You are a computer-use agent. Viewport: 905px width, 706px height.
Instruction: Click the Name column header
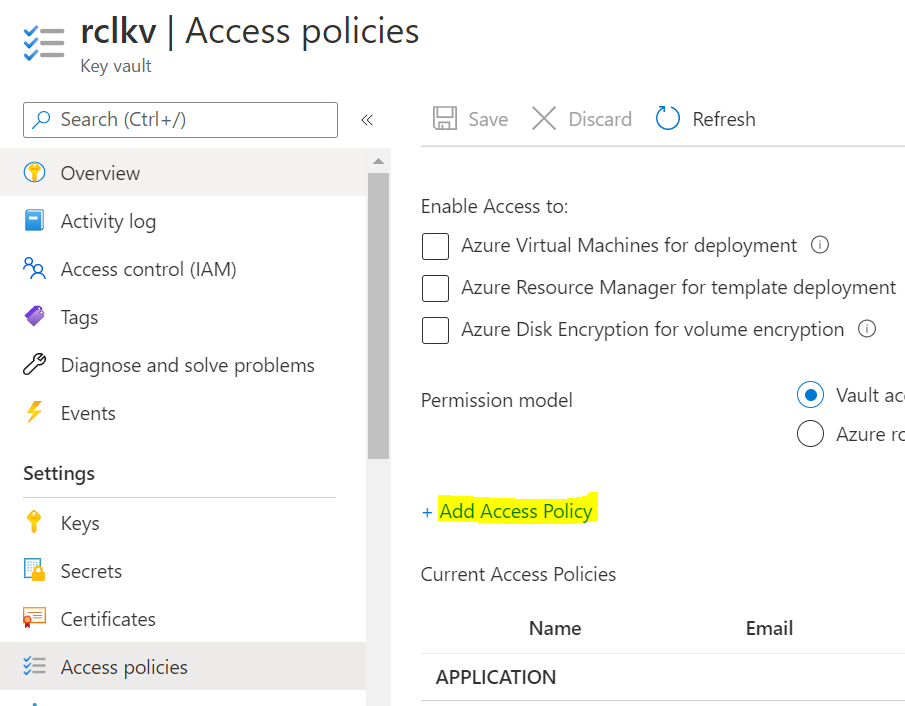555,627
